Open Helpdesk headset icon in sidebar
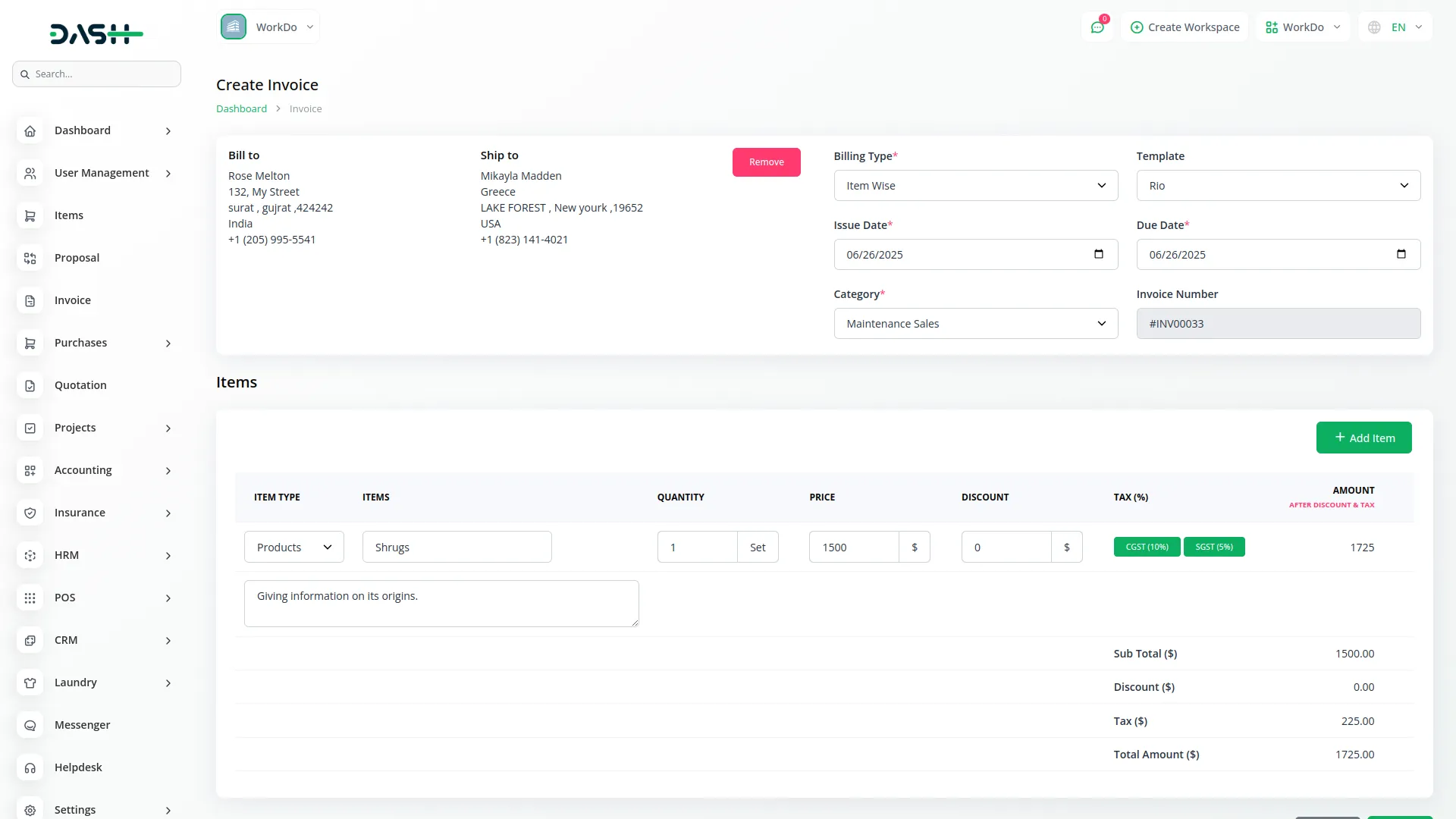The width and height of the screenshot is (1456, 819). [30, 768]
